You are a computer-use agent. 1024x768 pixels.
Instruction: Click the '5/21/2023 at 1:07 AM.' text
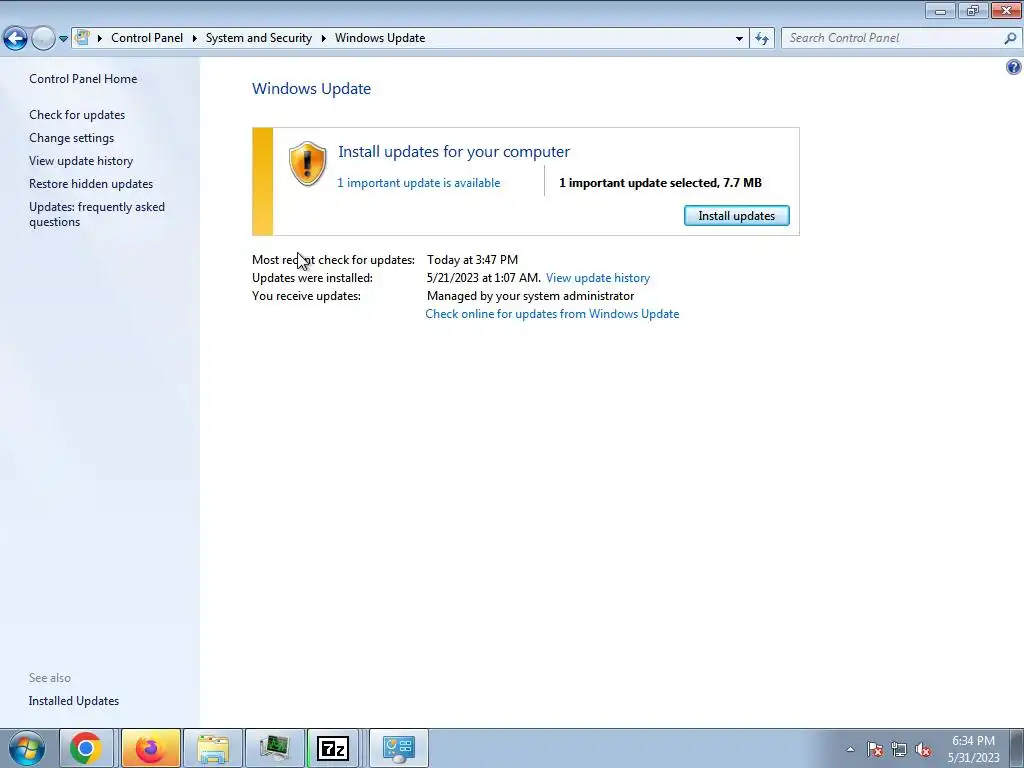(x=484, y=278)
